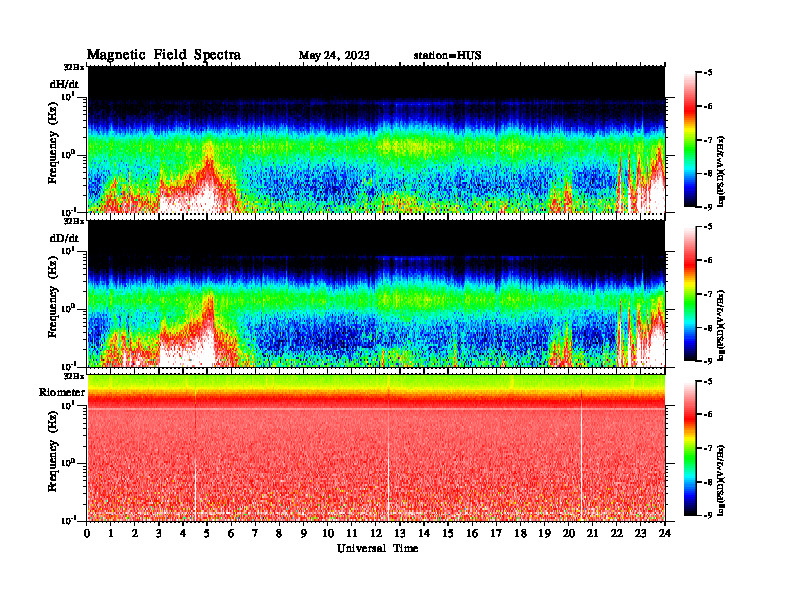The image size is (792, 612).
Task: Click the x-axis tick label "9"
Action: click(304, 533)
